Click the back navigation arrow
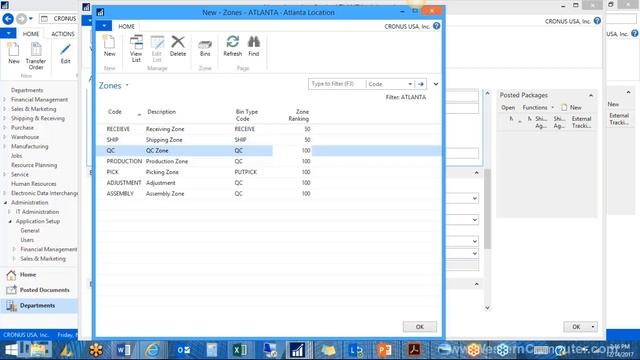 click(8, 19)
